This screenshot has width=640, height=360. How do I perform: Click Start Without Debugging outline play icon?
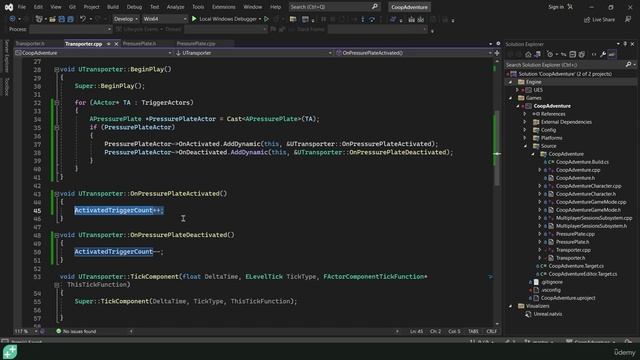(x=266, y=19)
